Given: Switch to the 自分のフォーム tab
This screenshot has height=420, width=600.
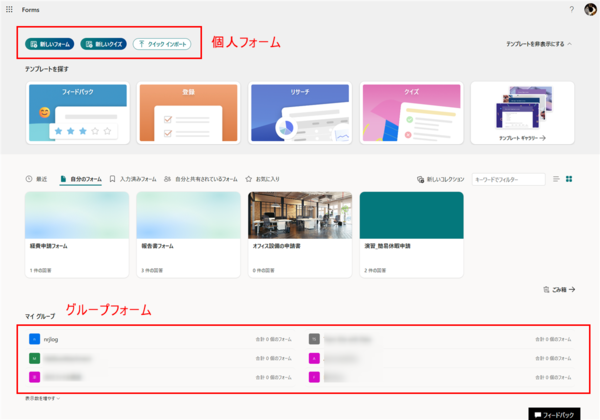Looking at the screenshot, I should 81,179.
